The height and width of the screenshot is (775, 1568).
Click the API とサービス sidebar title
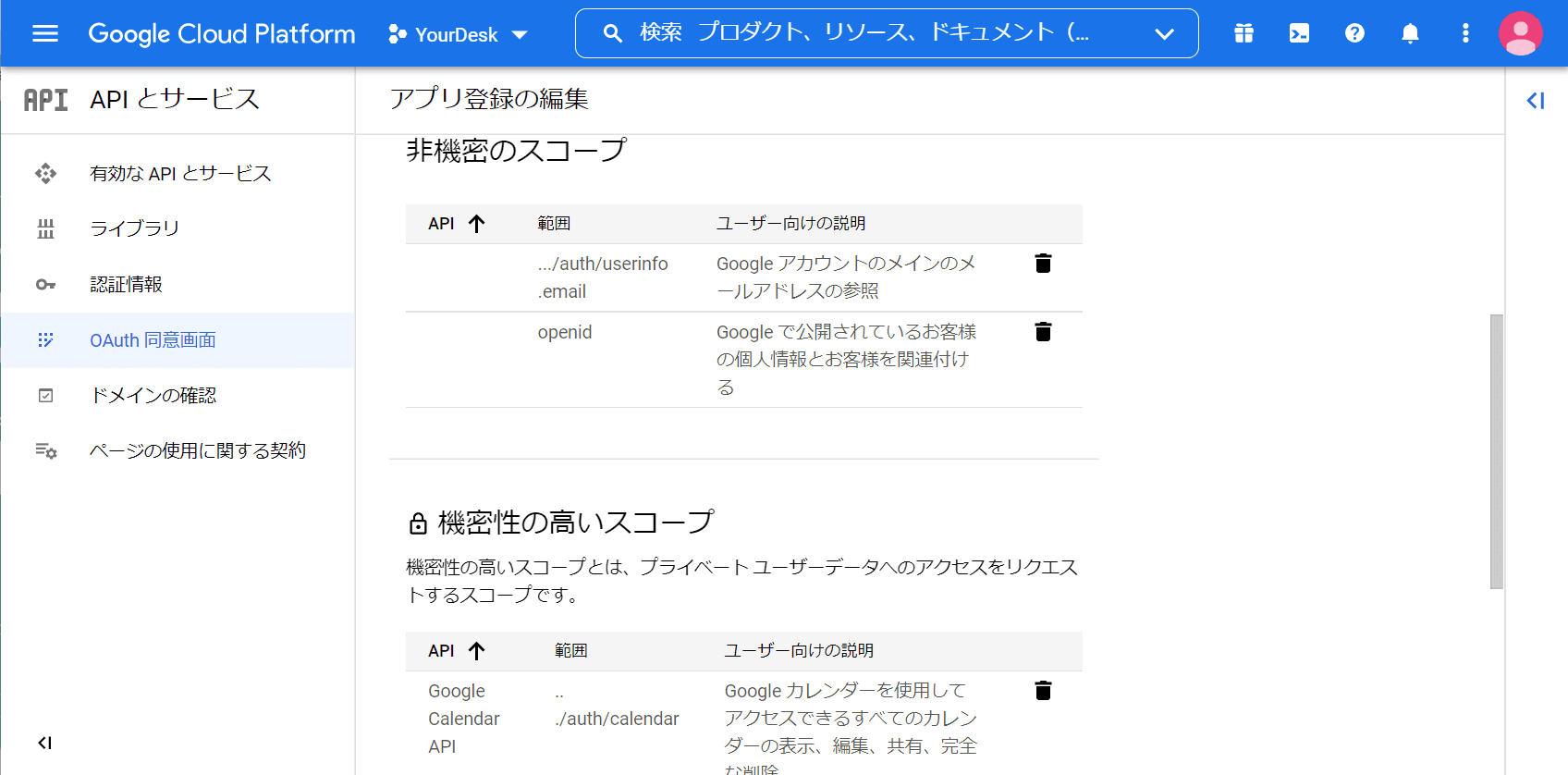(x=175, y=99)
